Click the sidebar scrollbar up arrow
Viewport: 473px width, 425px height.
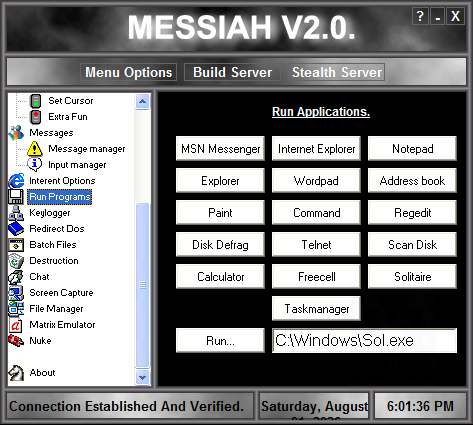pos(143,101)
